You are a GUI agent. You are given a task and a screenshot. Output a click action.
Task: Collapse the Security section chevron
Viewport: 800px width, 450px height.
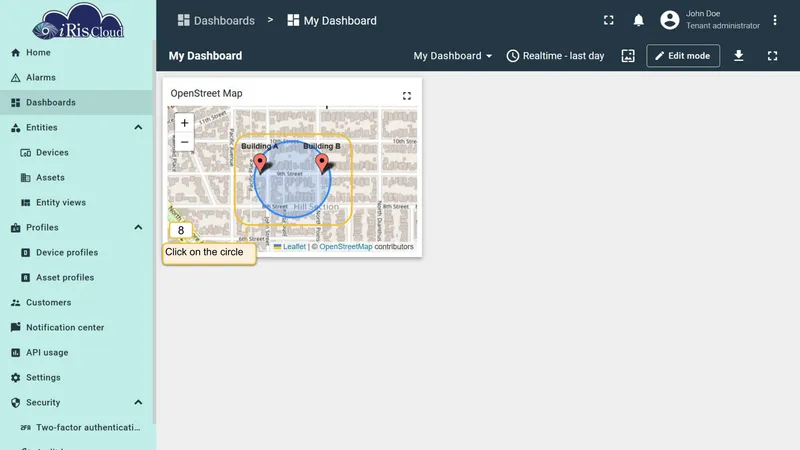[138, 403]
